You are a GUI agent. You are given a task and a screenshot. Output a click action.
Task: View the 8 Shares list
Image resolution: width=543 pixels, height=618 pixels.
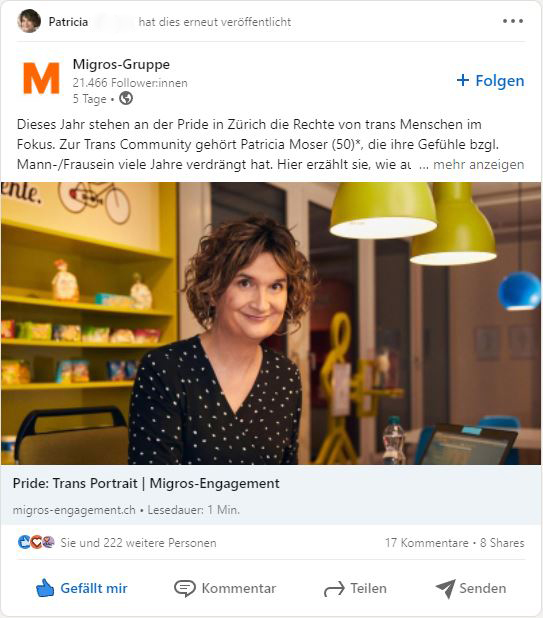coord(502,543)
